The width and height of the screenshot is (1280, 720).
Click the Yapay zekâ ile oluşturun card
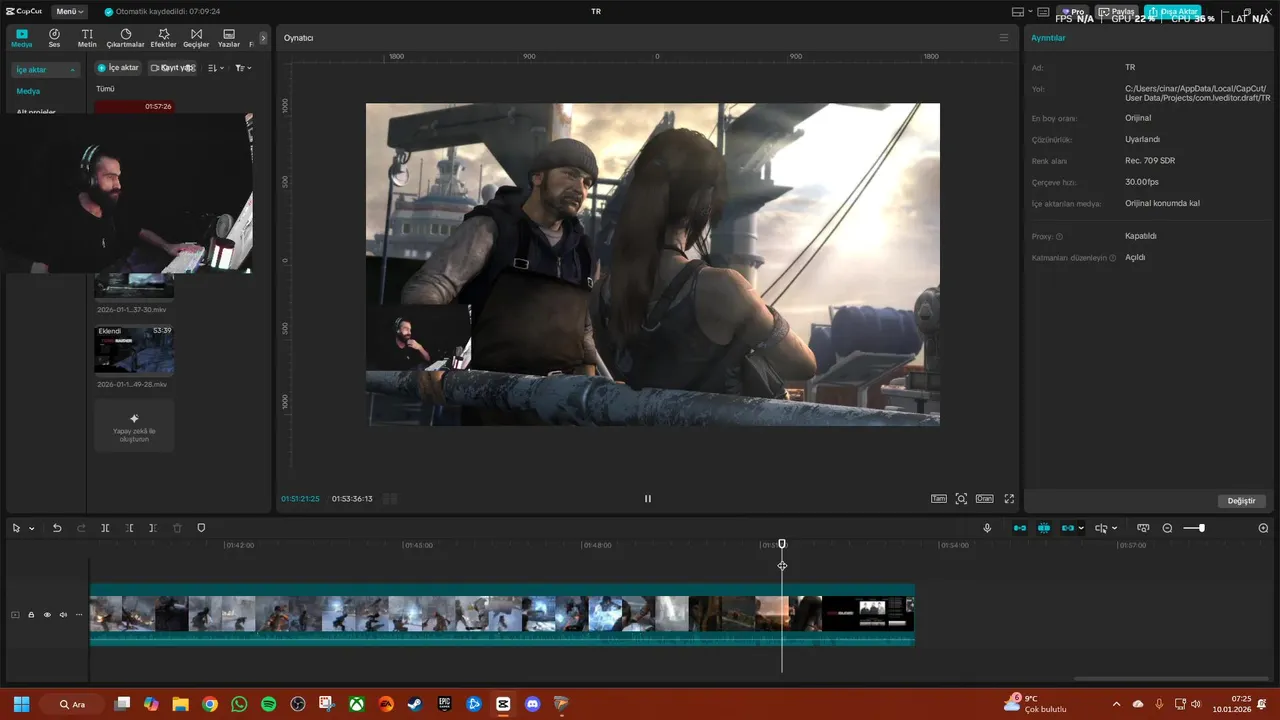pyautogui.click(x=134, y=425)
